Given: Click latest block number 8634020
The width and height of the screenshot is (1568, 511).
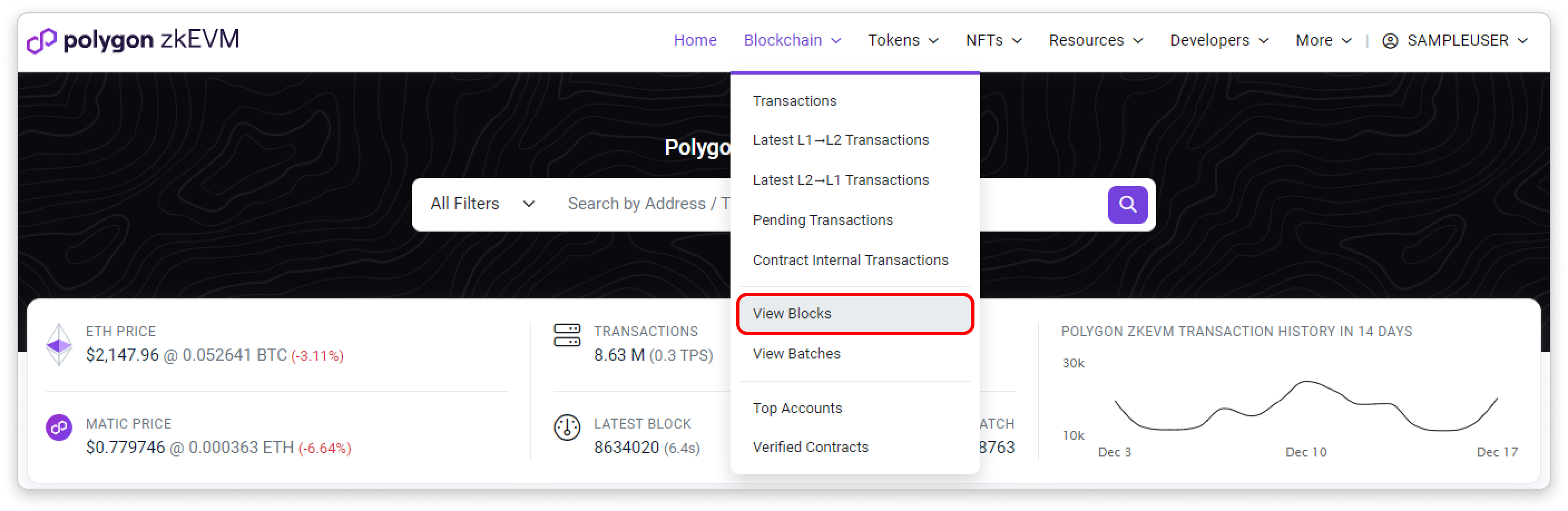Looking at the screenshot, I should [x=626, y=448].
